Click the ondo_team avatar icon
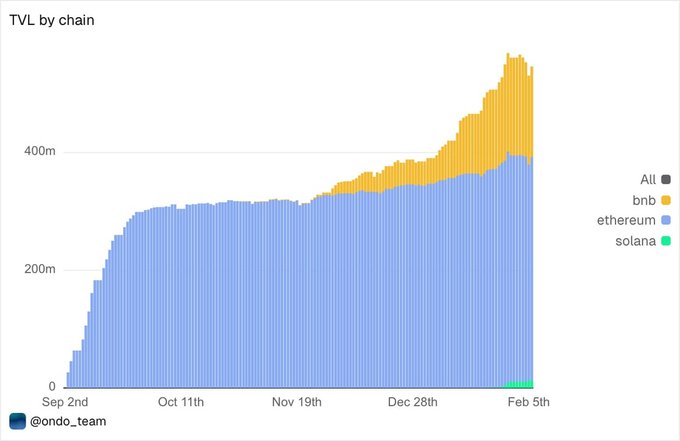Image resolution: width=680 pixels, height=441 pixels. pos(17,421)
